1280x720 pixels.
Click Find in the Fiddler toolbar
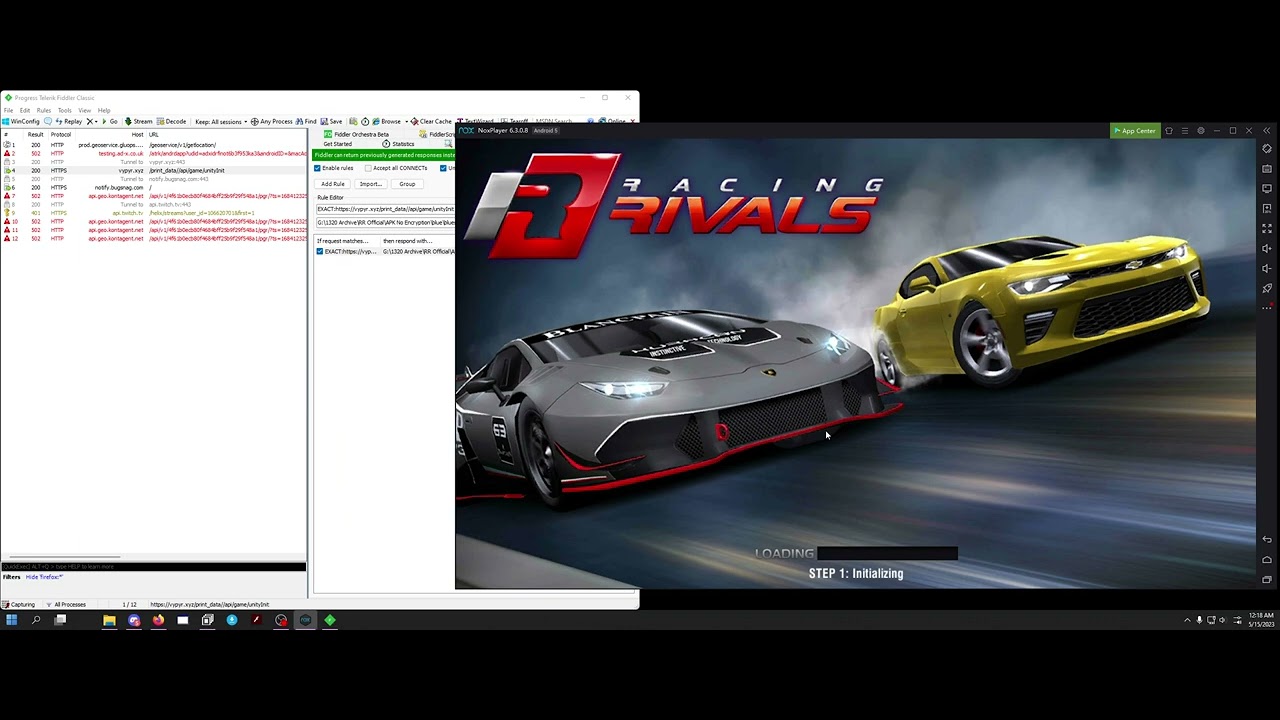306,122
